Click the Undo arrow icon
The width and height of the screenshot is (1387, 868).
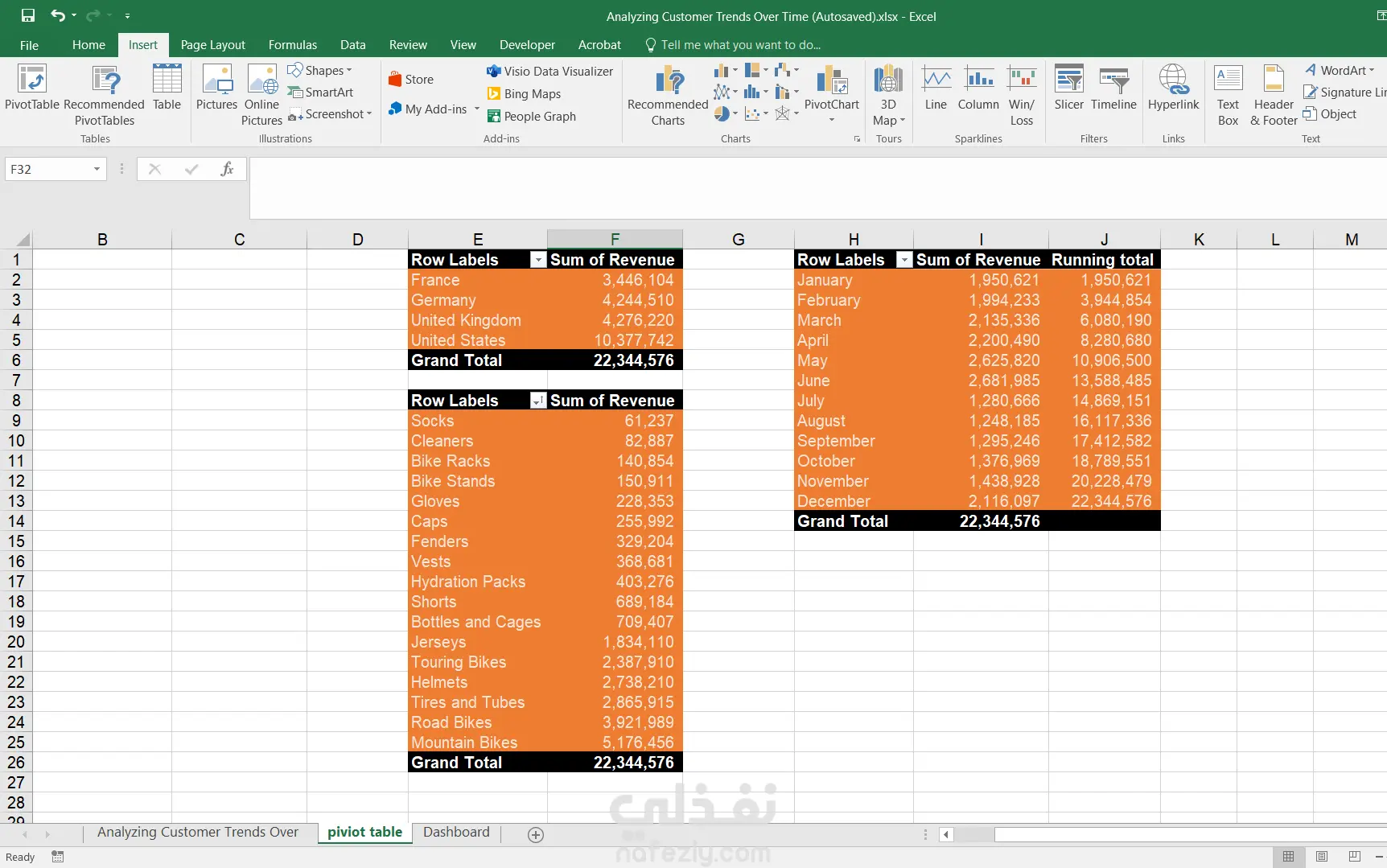click(x=58, y=15)
